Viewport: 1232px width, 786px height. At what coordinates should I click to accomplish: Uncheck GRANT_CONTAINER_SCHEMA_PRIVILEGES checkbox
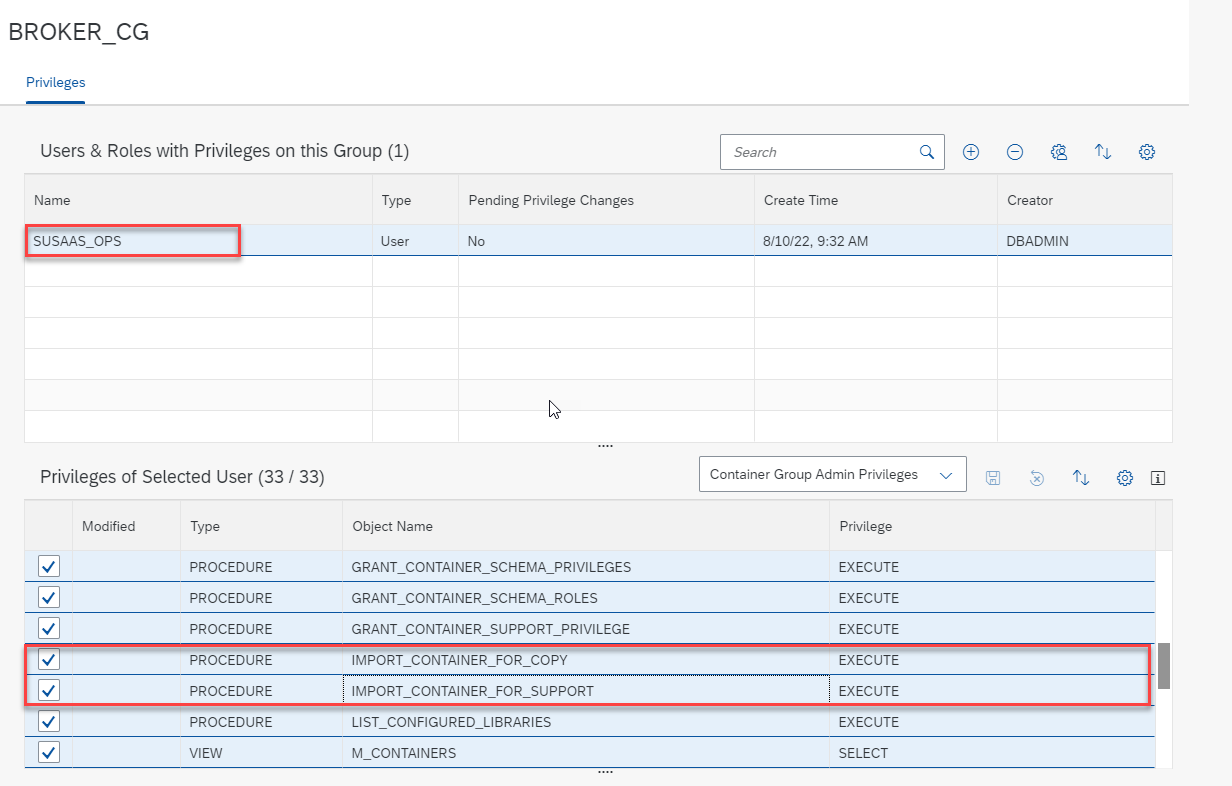pyautogui.click(x=48, y=567)
